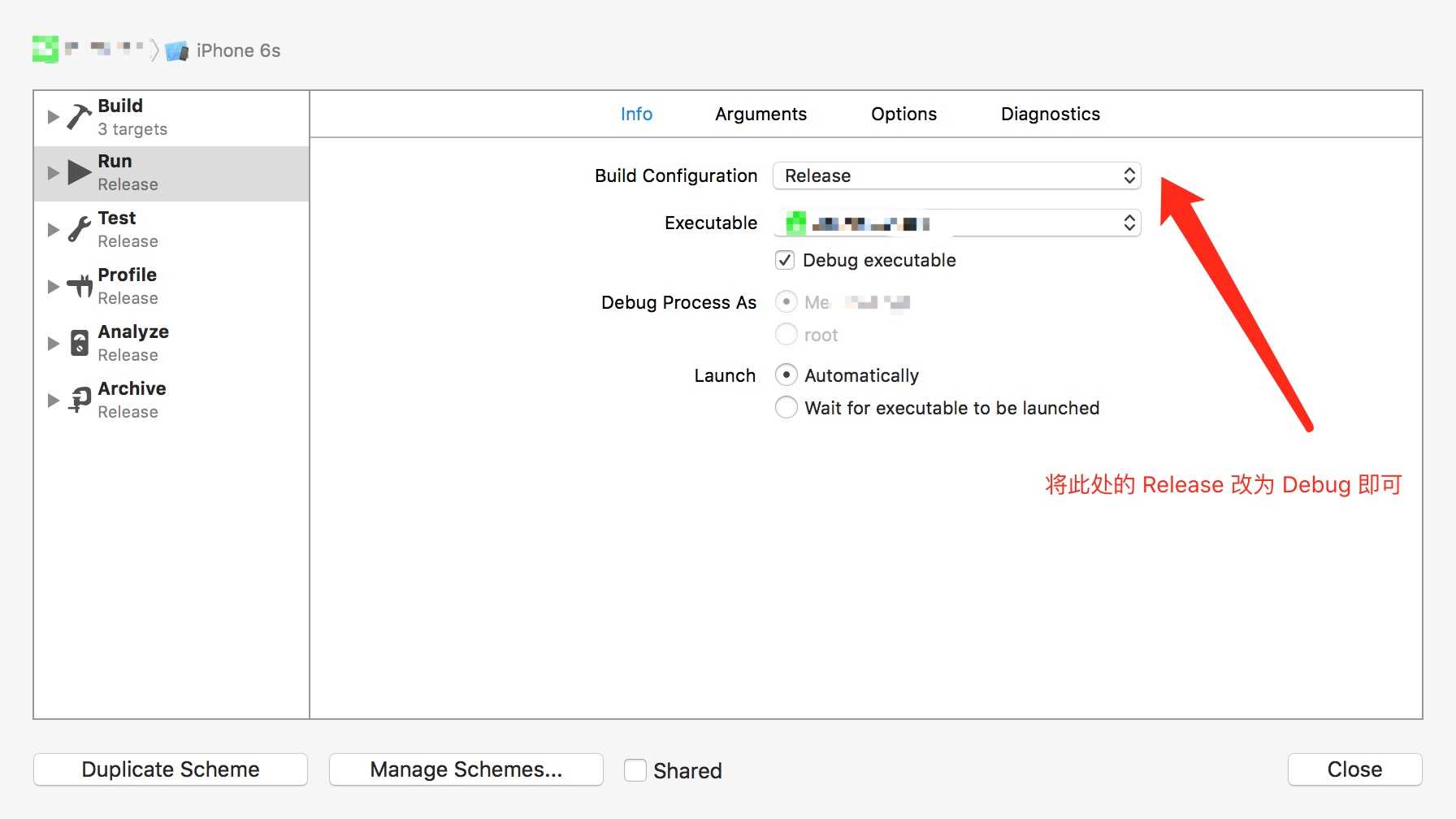The width and height of the screenshot is (1456, 819).
Task: Expand the Archive disclosure triangle
Action: [54, 400]
